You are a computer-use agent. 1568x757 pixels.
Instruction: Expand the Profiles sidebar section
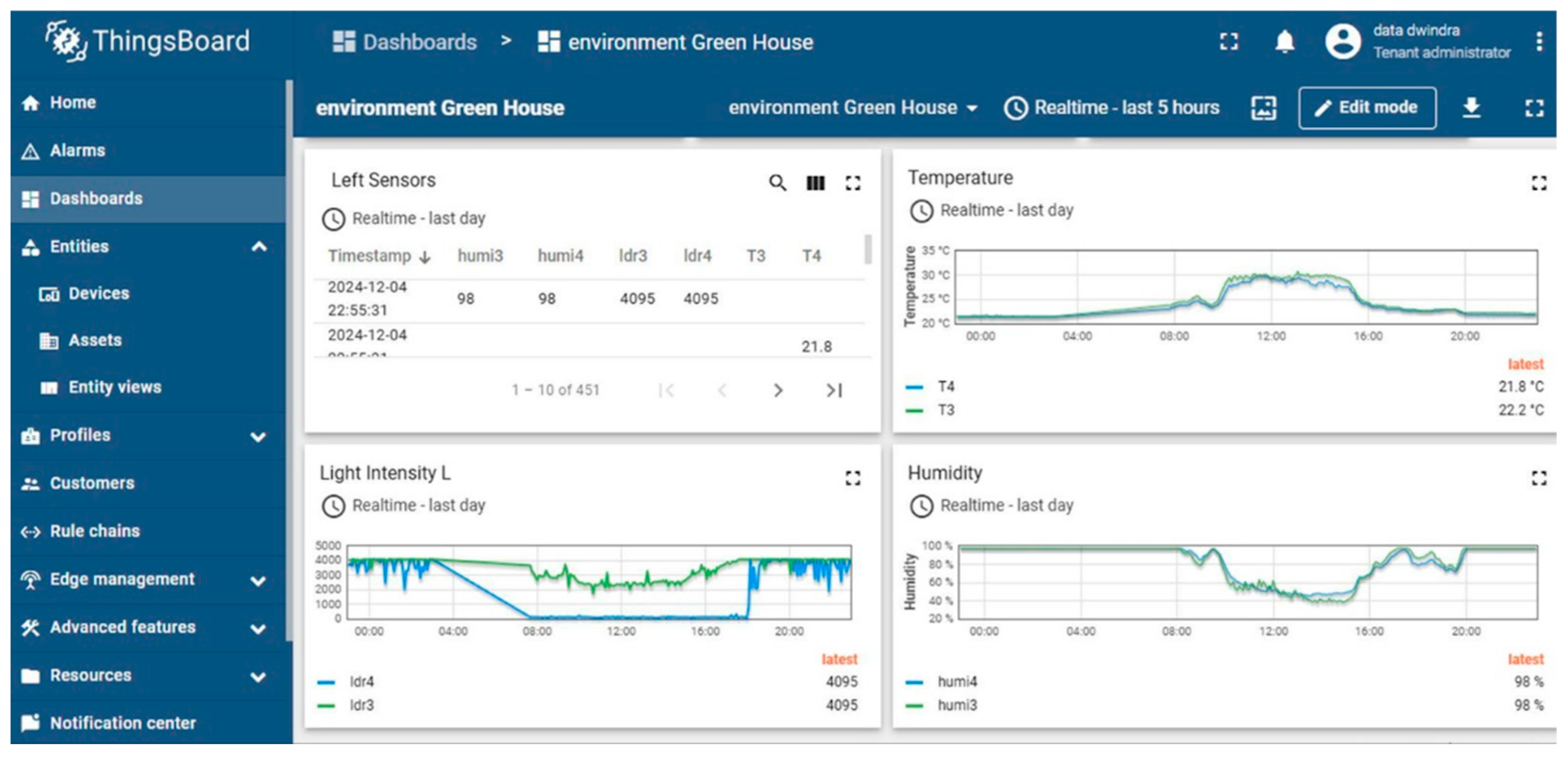tap(259, 436)
